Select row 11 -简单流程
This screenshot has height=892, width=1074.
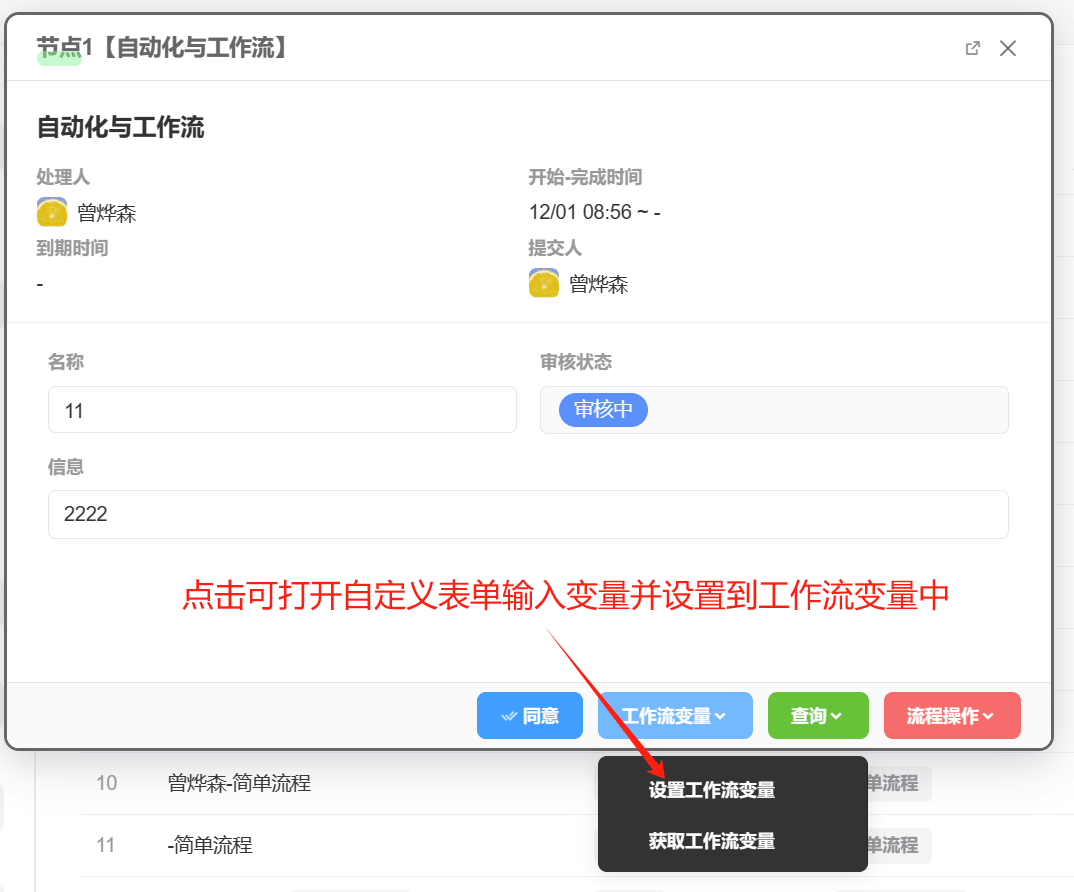209,845
